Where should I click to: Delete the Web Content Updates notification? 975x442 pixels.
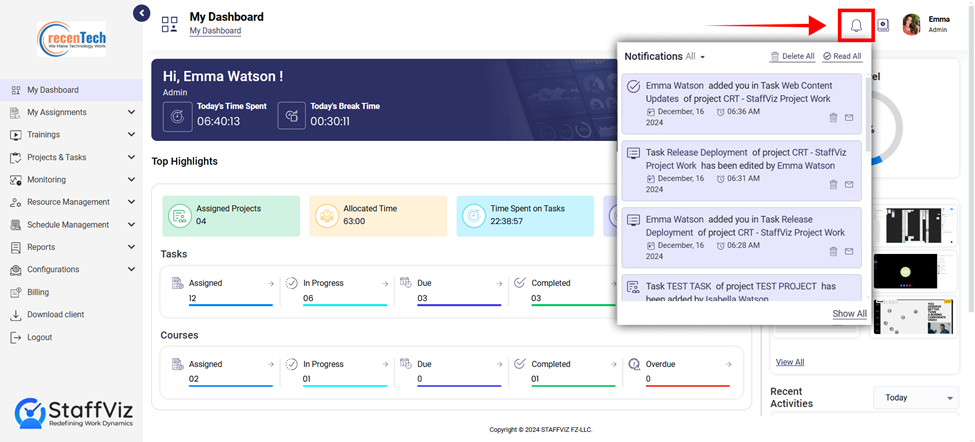pos(833,117)
